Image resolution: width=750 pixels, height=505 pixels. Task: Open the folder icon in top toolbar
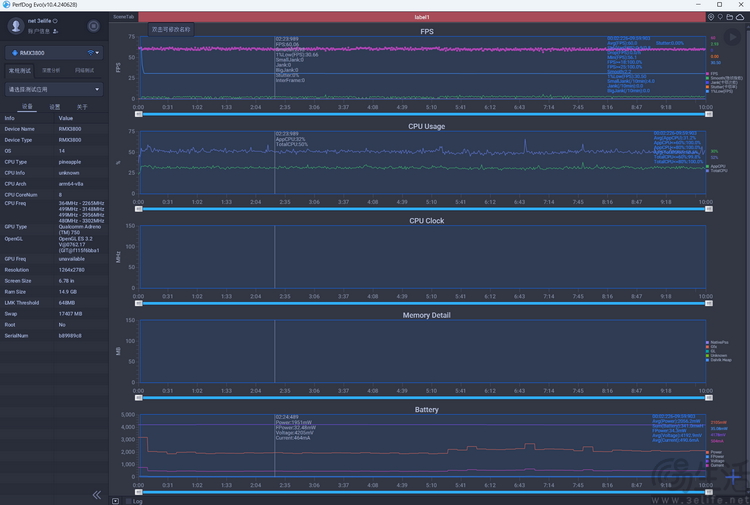pyautogui.click(x=729, y=17)
